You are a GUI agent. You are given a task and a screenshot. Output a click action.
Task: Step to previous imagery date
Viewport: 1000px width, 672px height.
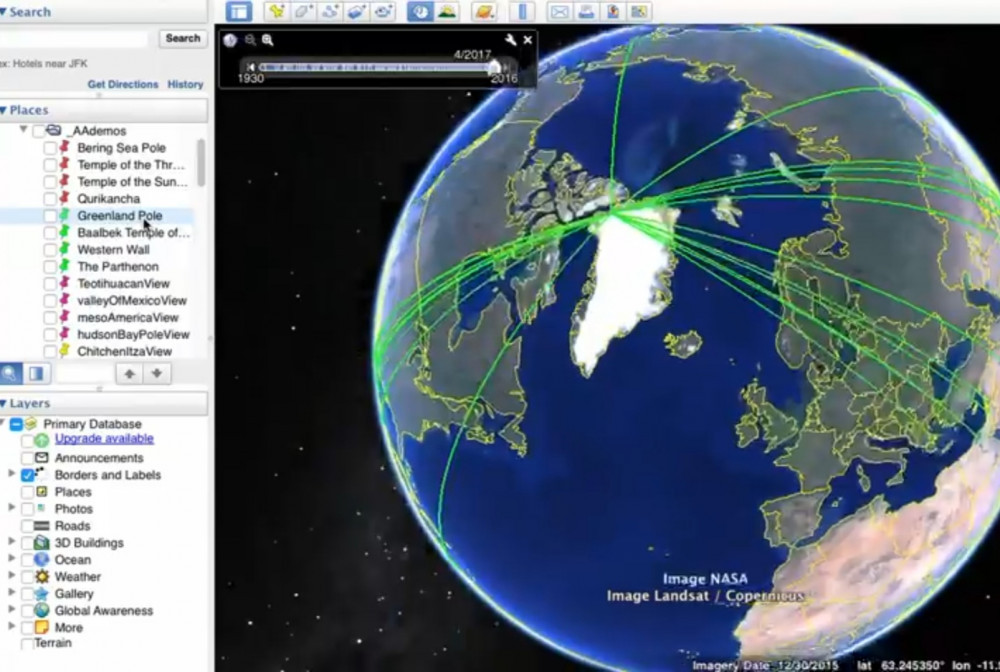pyautogui.click(x=251, y=66)
